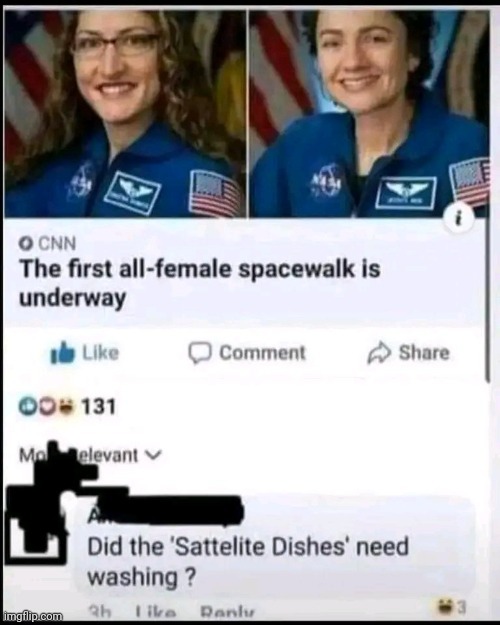Screen dimensions: 500x625
Task: Click the blue like reaction emoji
Action: click(27, 406)
